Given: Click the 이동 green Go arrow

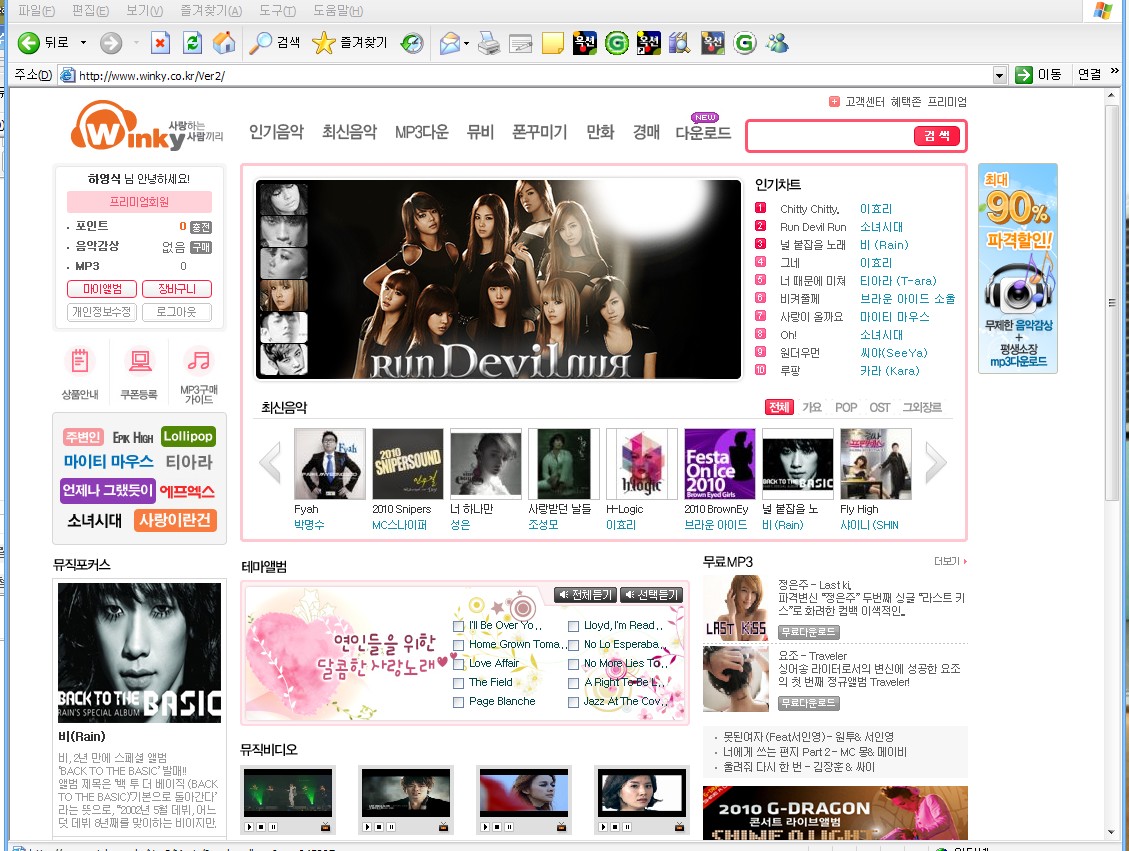Looking at the screenshot, I should 1024,75.
